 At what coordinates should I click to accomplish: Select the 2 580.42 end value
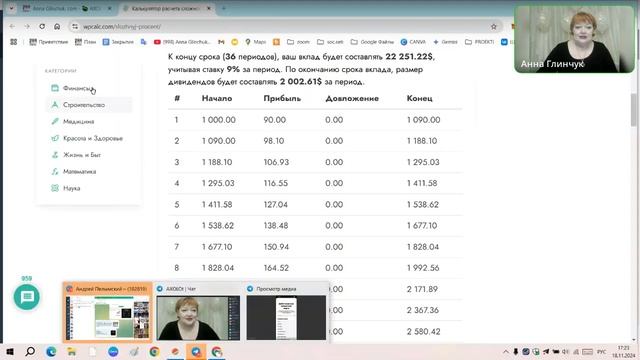[423, 331]
